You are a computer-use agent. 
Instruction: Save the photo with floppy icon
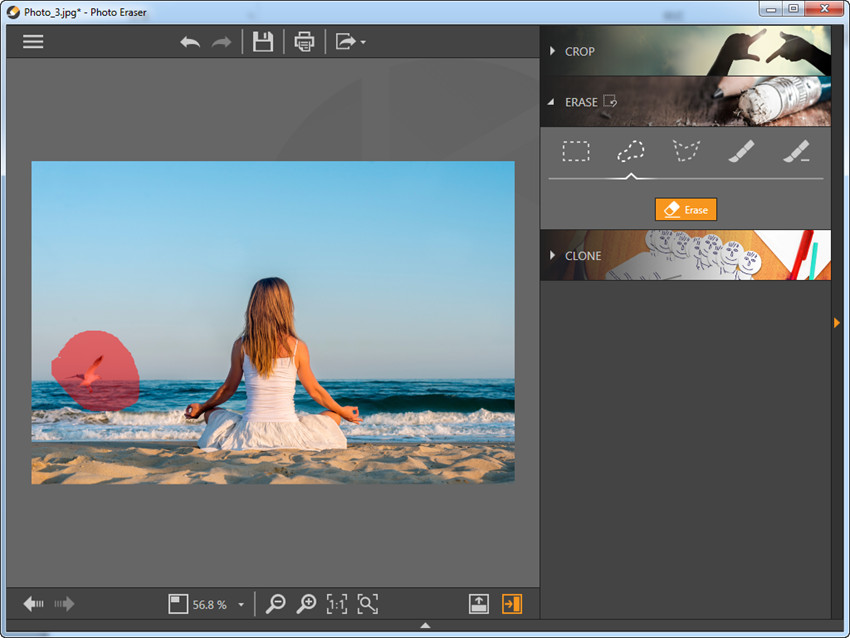tap(263, 42)
